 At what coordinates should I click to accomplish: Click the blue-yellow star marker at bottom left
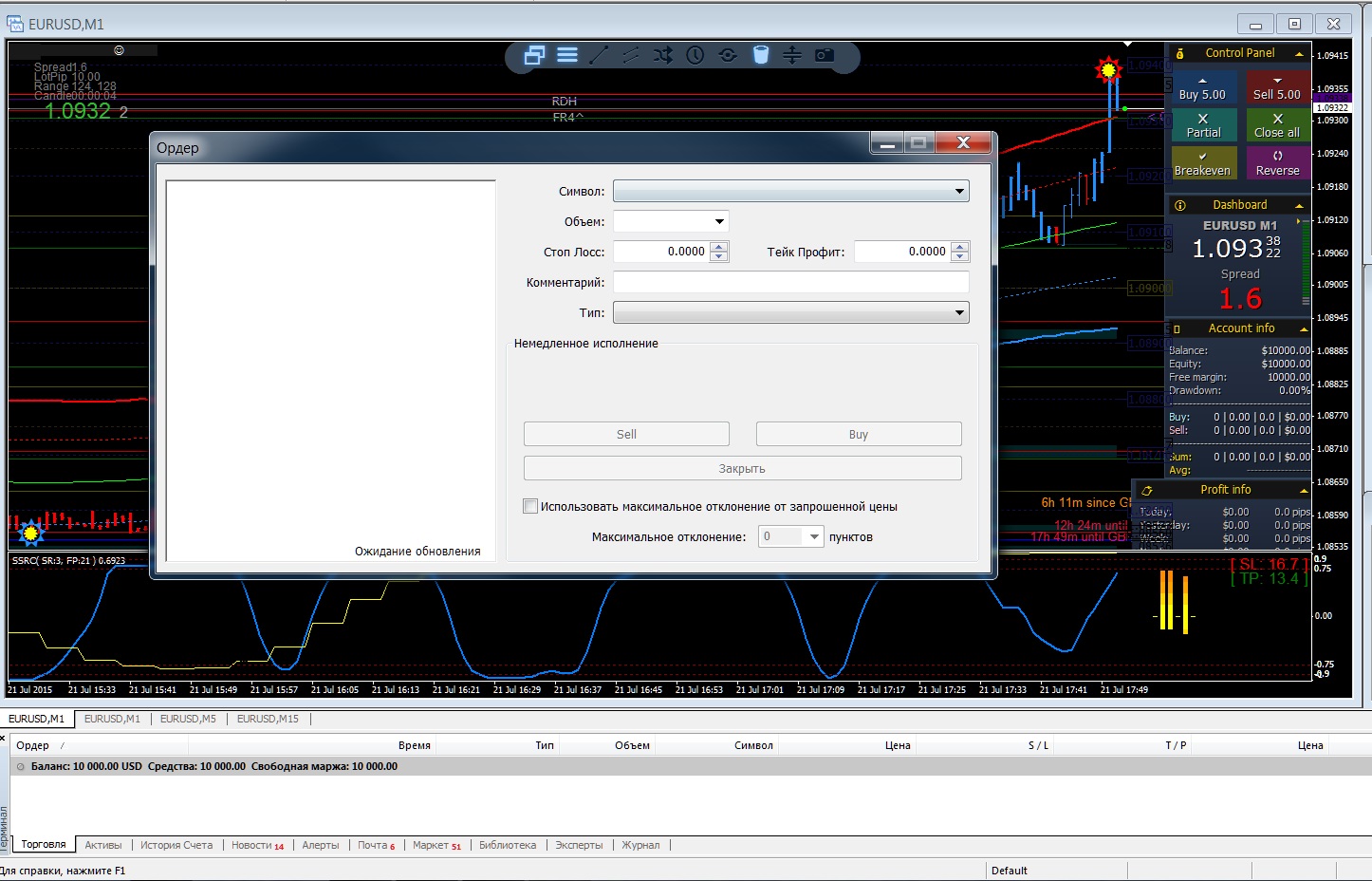click(31, 533)
